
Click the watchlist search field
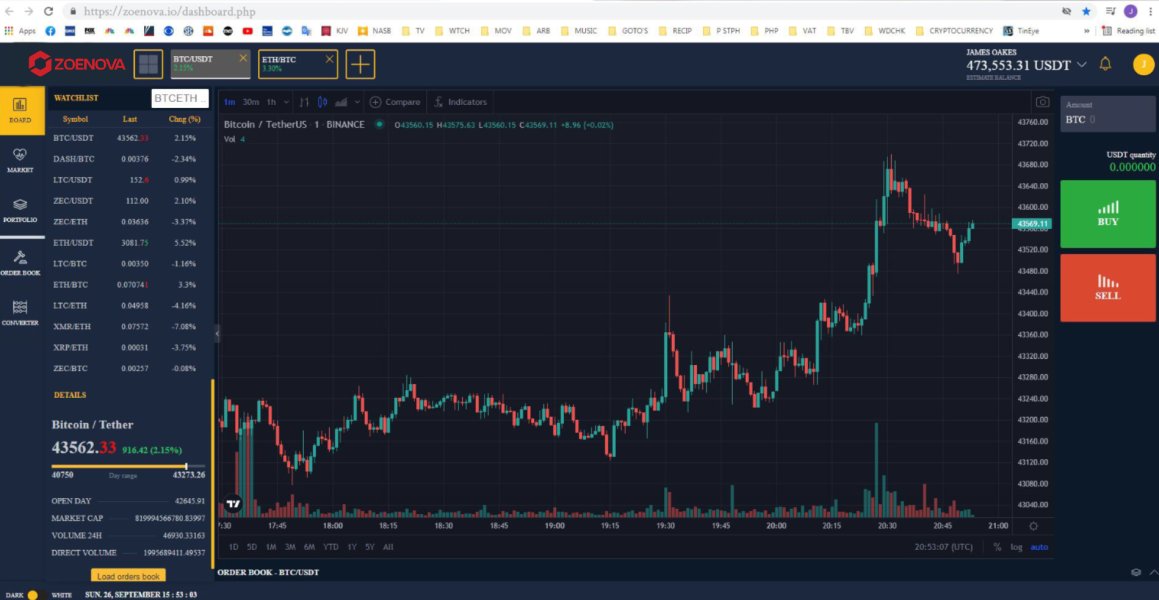tap(180, 98)
